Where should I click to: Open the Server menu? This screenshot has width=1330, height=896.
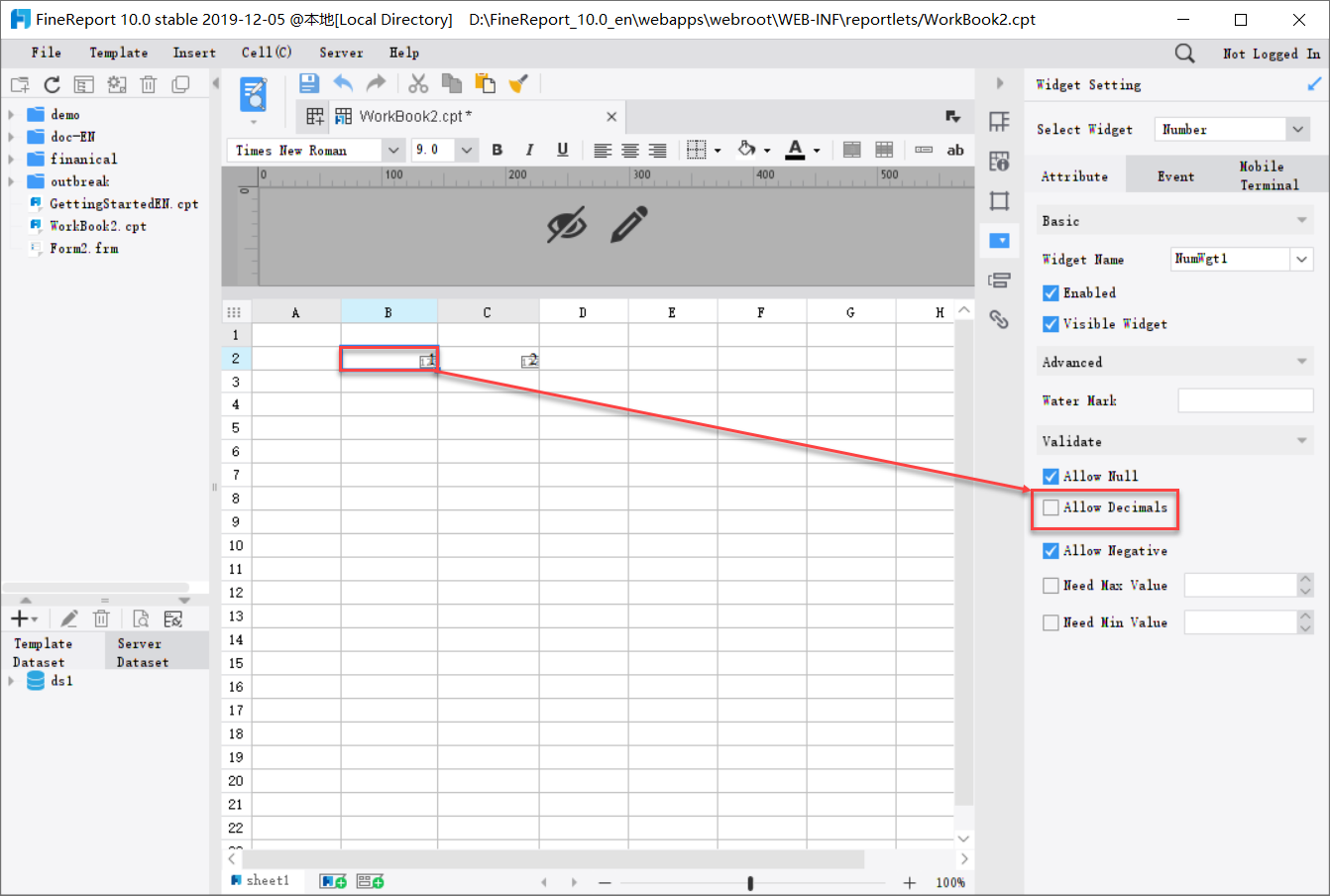tap(341, 53)
